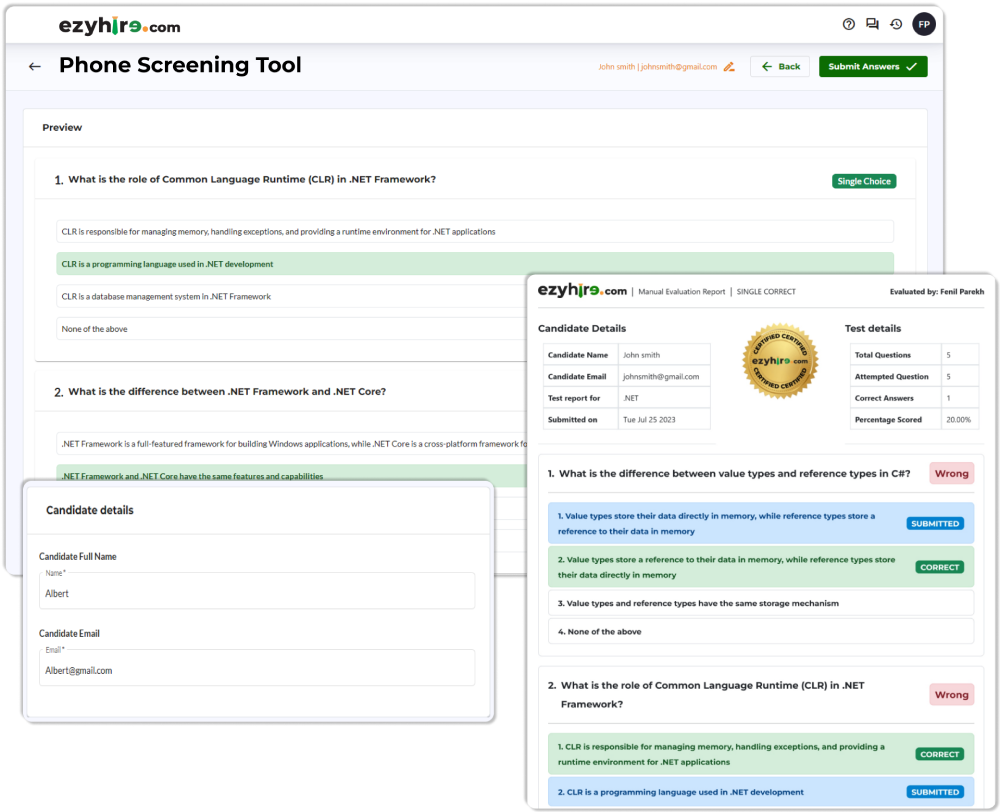Screen dimensions: 1000x812
Task: Click the John smith email link
Action: click(658, 66)
